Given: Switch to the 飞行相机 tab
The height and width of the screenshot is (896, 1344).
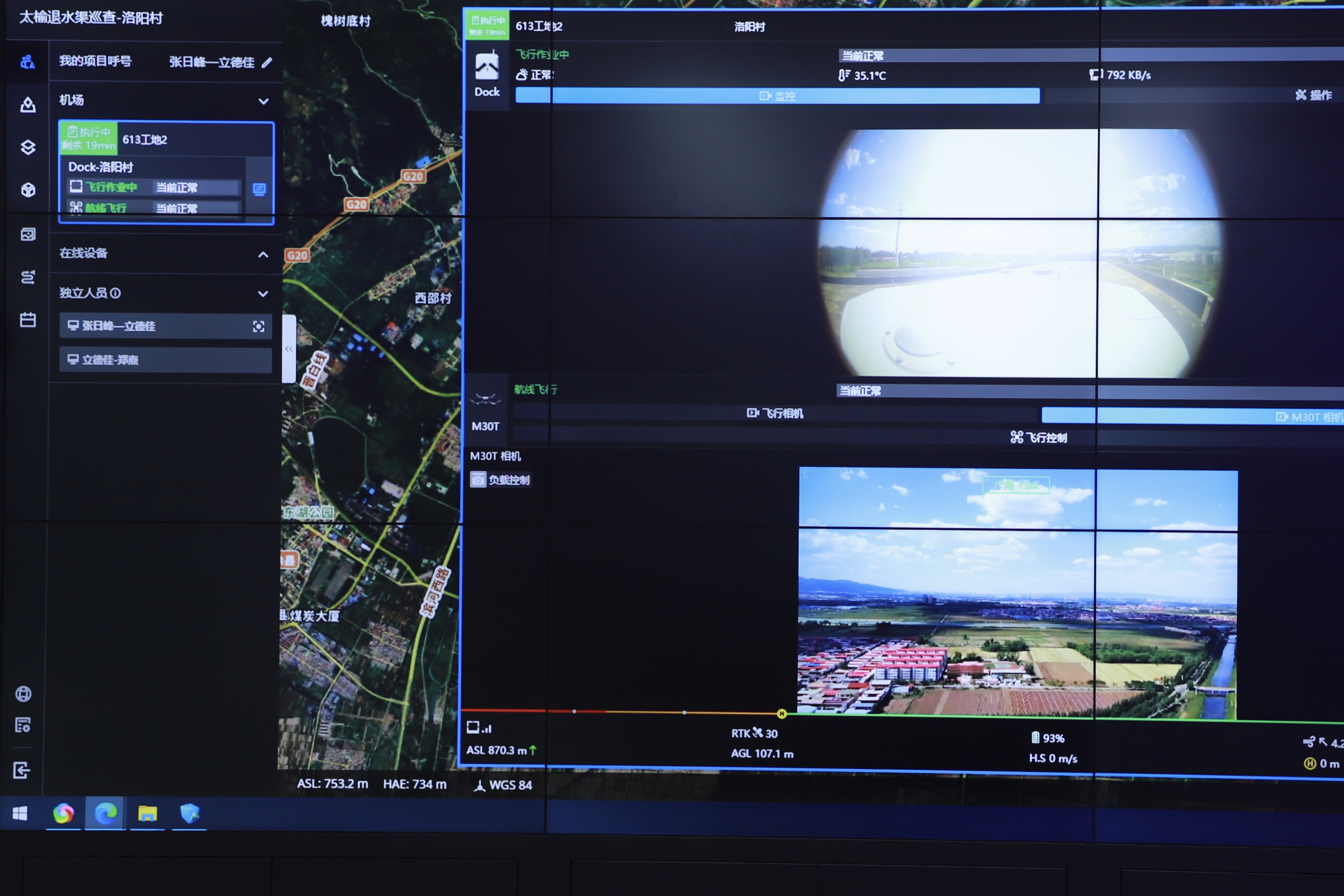Looking at the screenshot, I should [775, 413].
